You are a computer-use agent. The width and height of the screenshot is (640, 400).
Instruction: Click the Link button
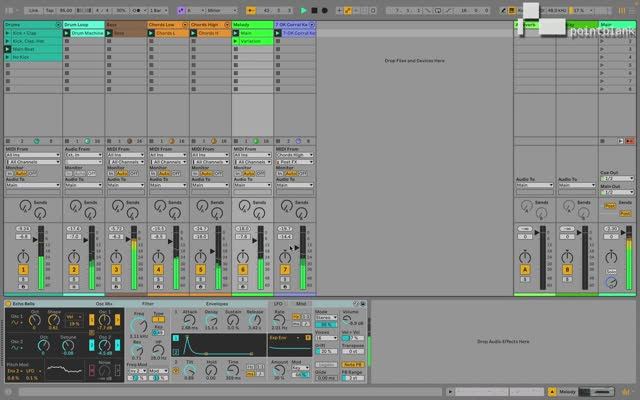[x=34, y=10]
